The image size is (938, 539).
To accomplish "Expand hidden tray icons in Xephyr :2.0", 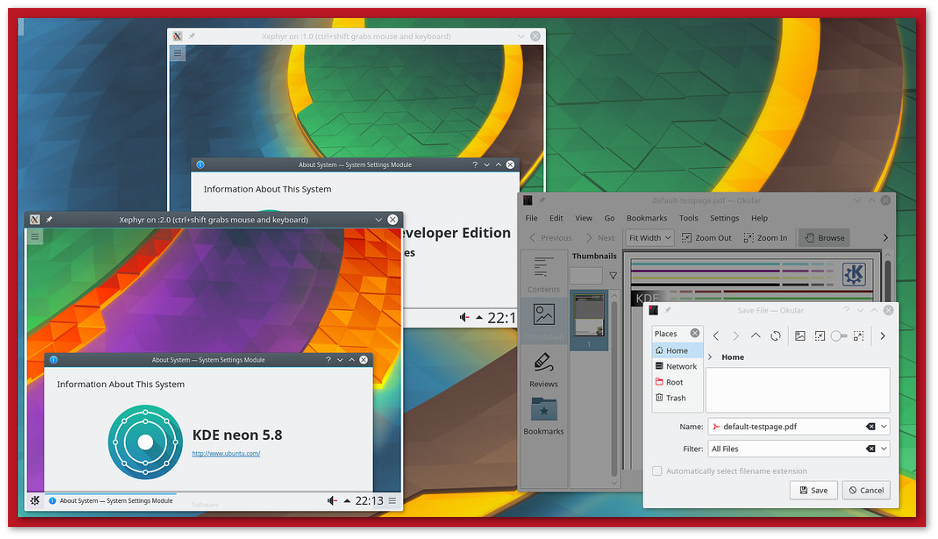I will point(347,501).
